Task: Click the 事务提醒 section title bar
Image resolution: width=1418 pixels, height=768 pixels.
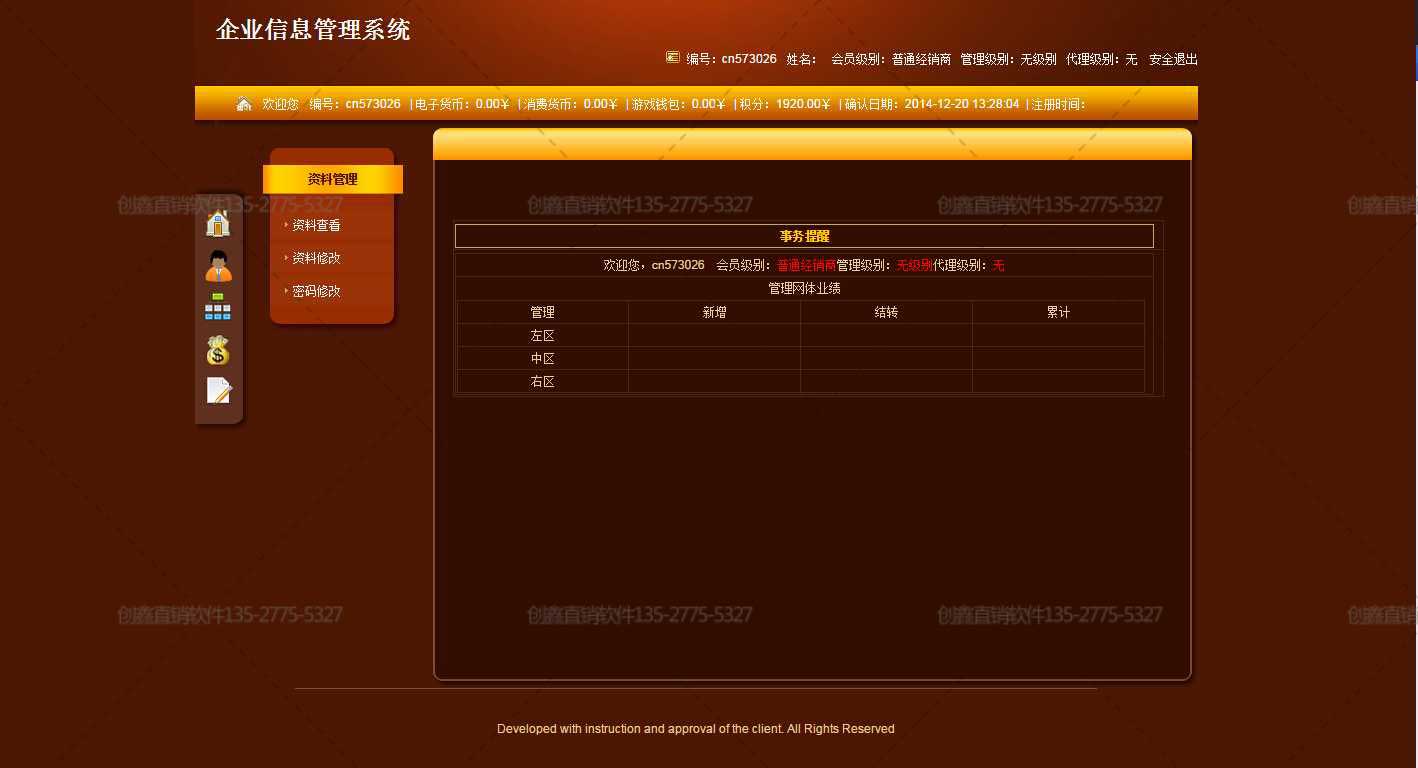Action: 804,236
